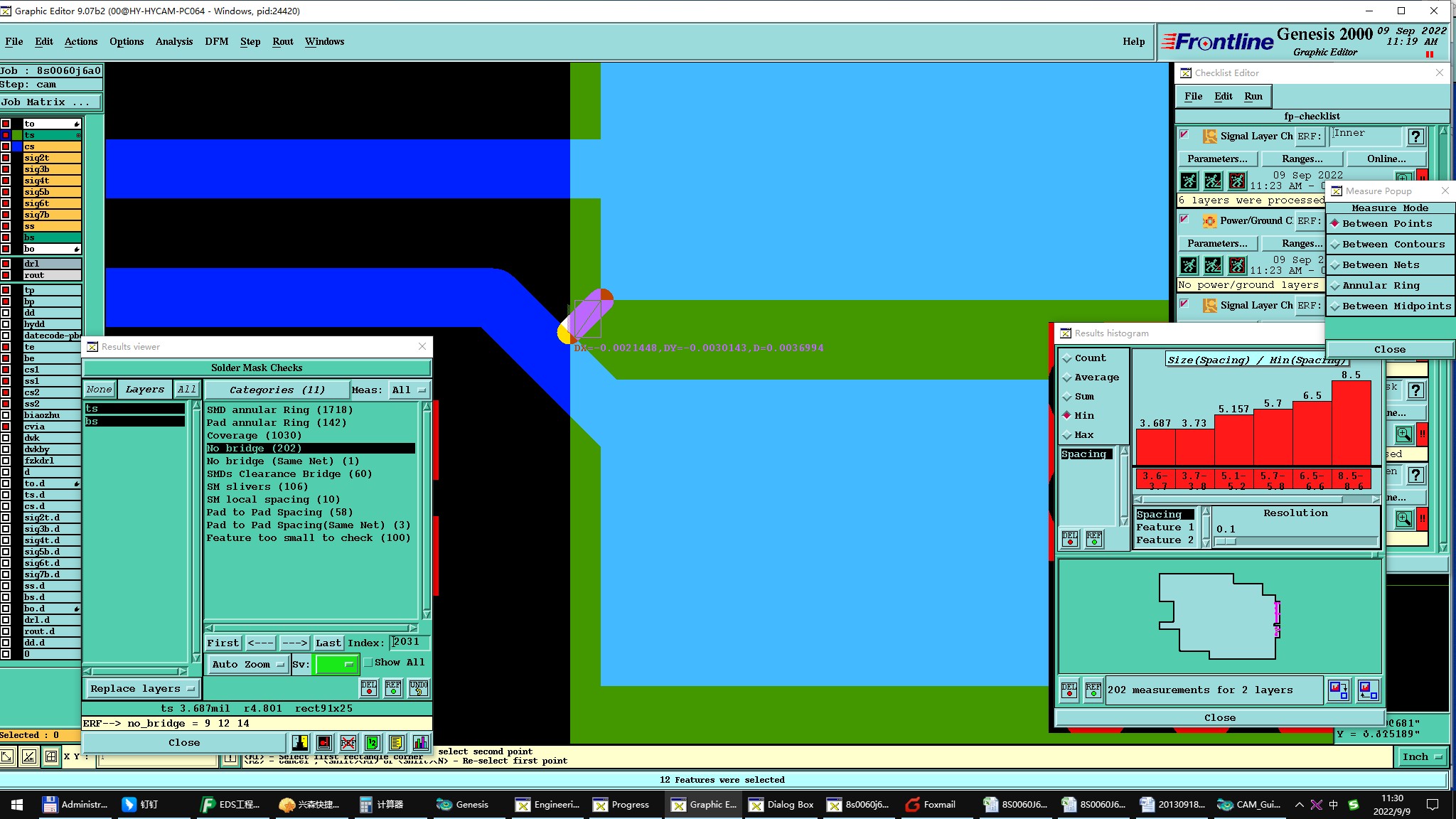This screenshot has width=1456, height=819.
Task: Click the crossed-out REF icon
Action: [x=348, y=743]
